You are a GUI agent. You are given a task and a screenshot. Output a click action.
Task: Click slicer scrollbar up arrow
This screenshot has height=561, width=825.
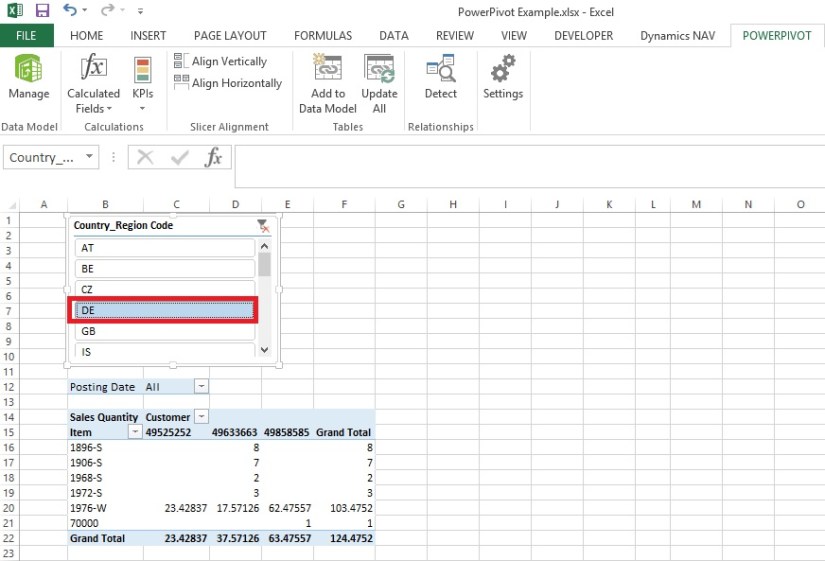click(264, 246)
